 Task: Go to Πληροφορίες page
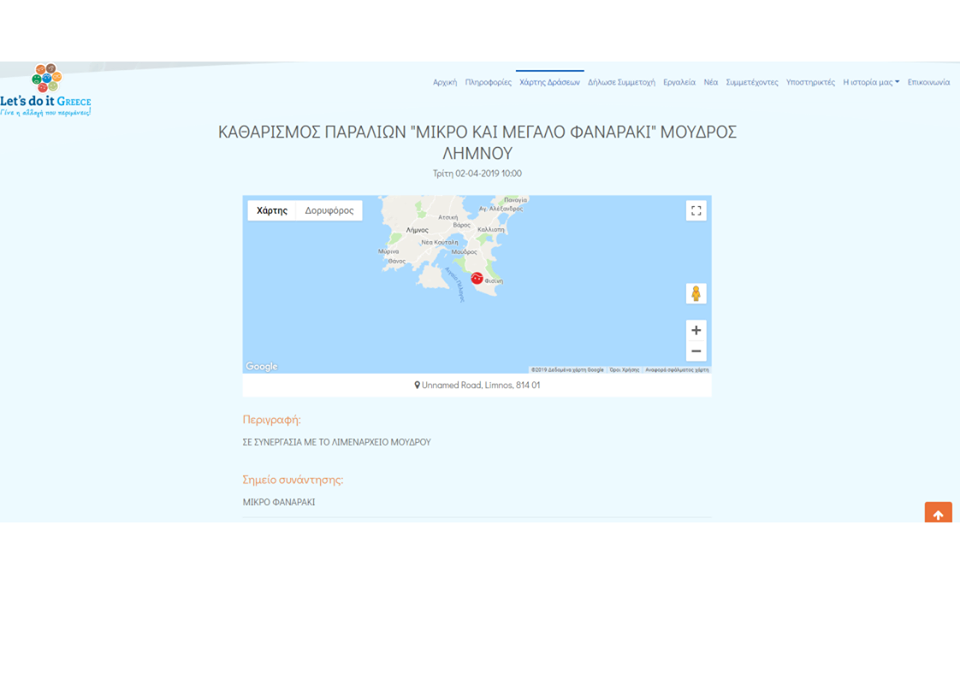pyautogui.click(x=488, y=82)
